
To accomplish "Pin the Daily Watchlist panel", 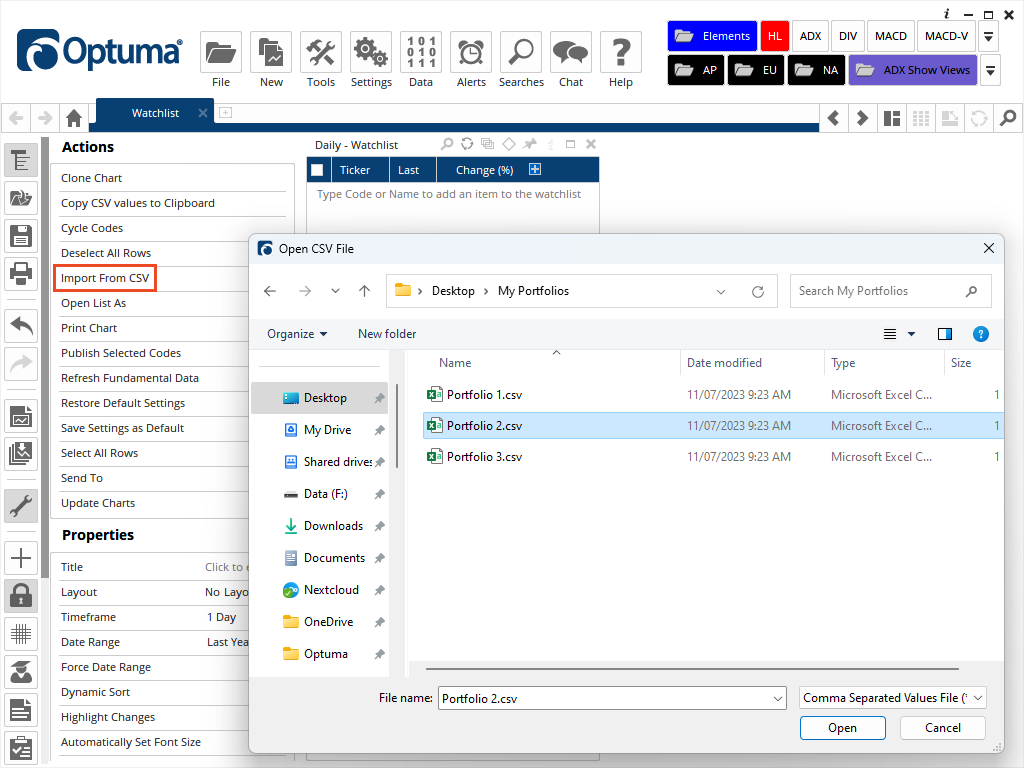I will click(x=530, y=144).
